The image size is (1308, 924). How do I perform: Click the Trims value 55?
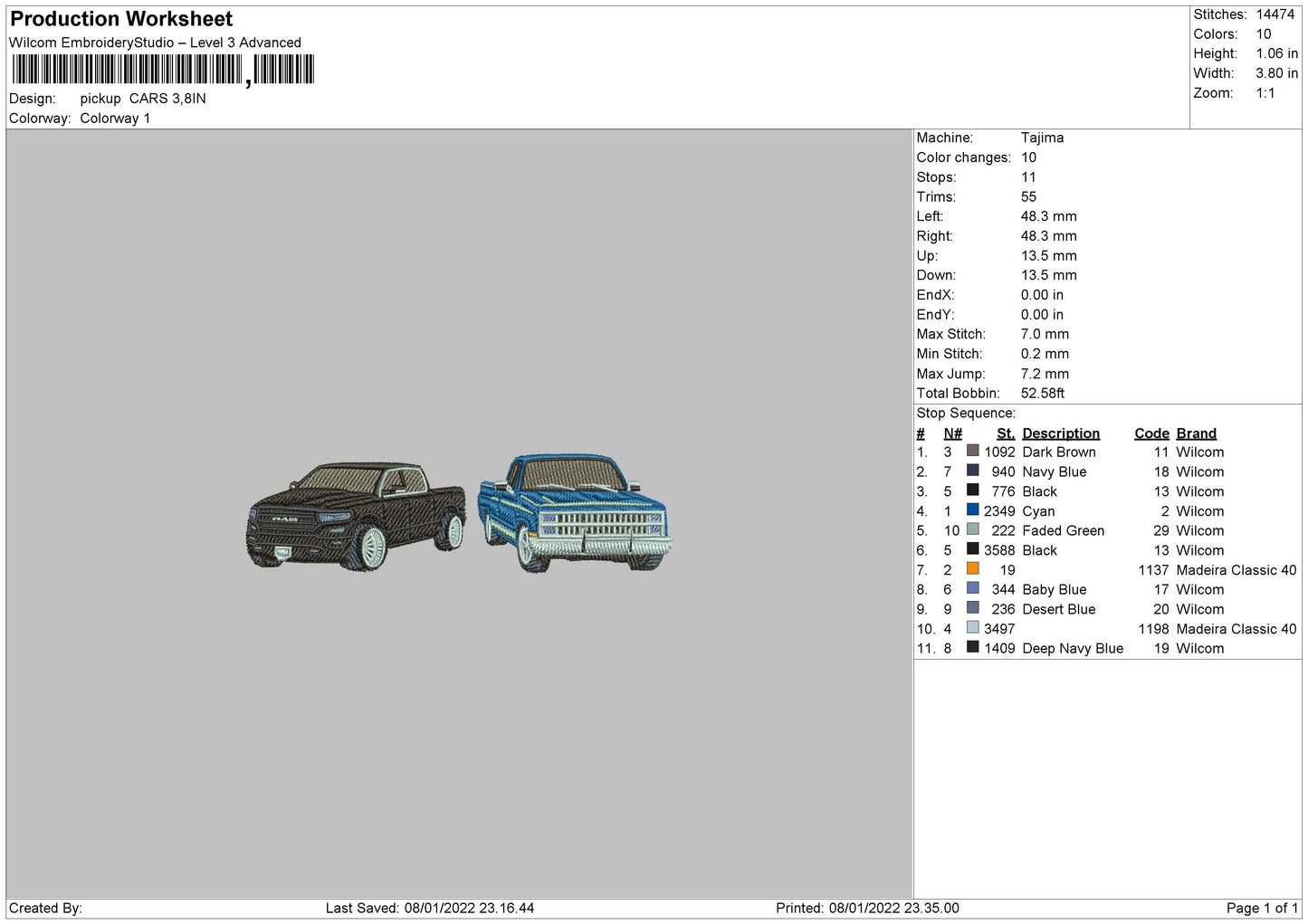click(1028, 196)
